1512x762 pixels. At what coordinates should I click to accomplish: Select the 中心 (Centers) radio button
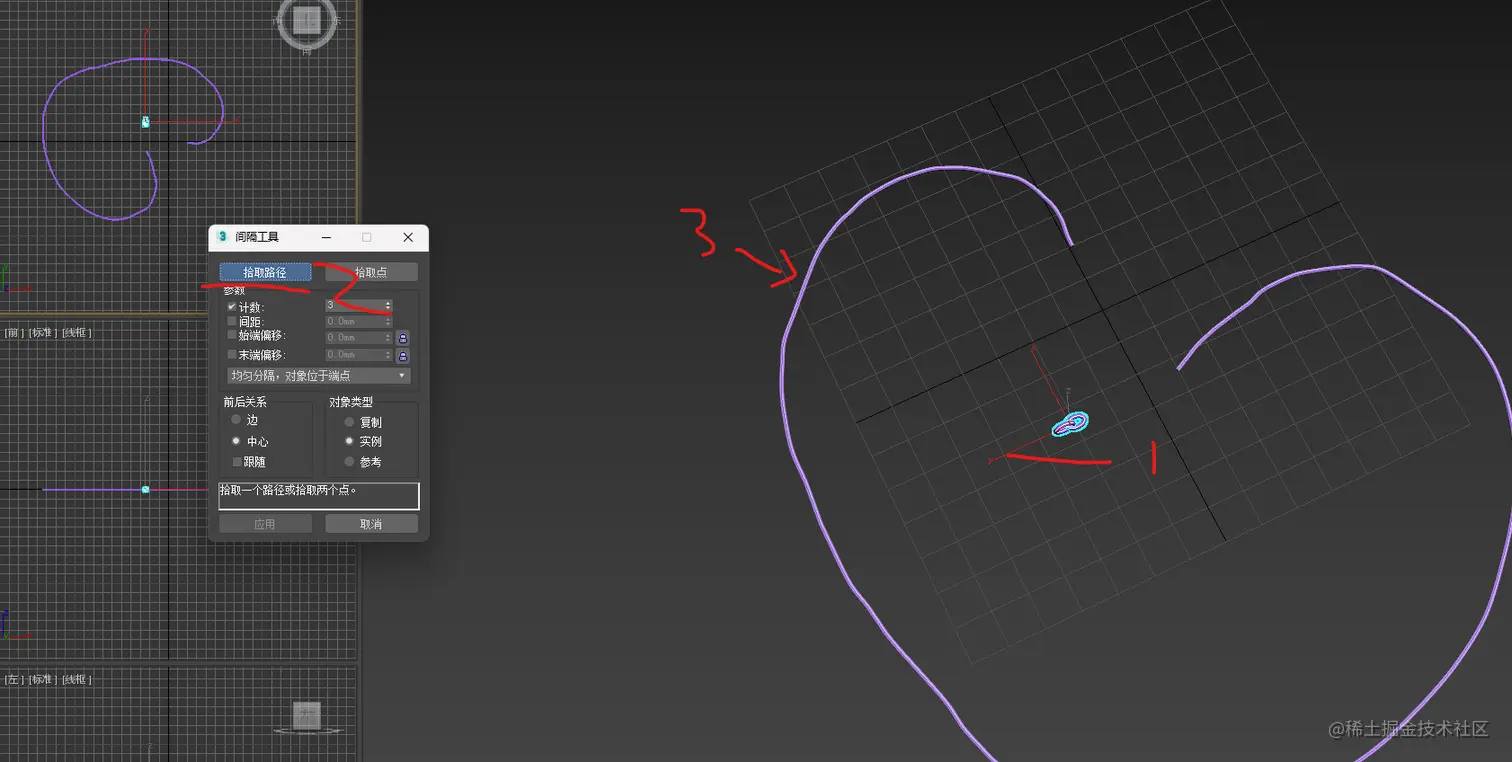click(236, 441)
